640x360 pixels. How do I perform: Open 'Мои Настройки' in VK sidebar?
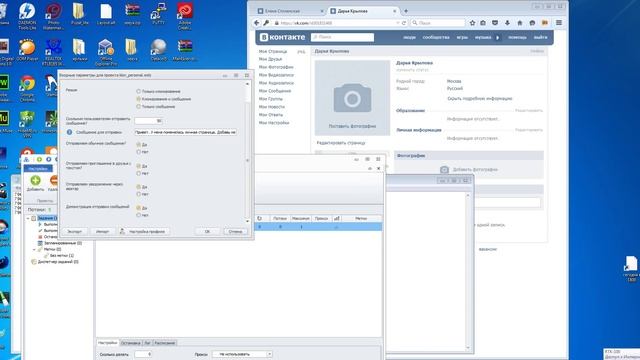click(x=274, y=122)
